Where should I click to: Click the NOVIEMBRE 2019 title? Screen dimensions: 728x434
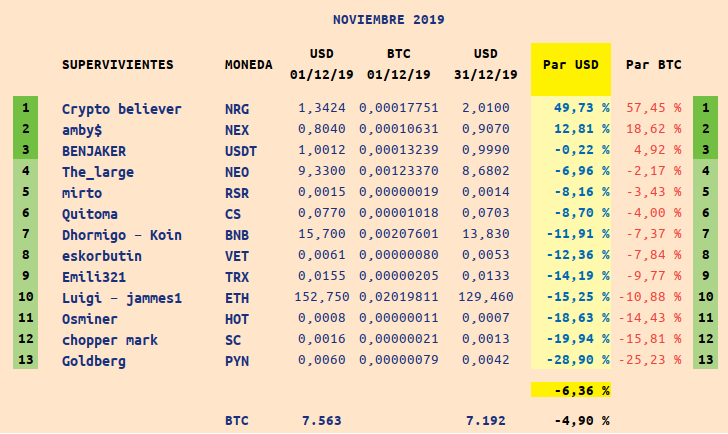[x=389, y=19]
